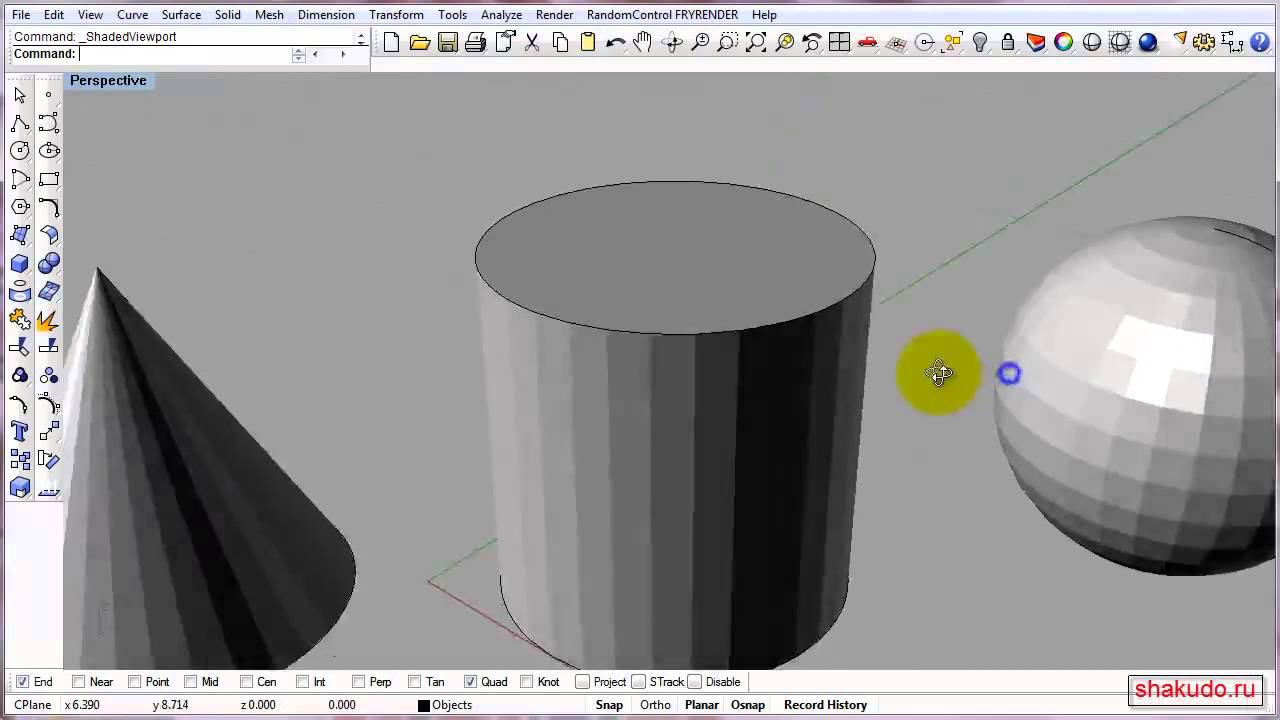Check the Disable osnap checkbox

(695, 682)
